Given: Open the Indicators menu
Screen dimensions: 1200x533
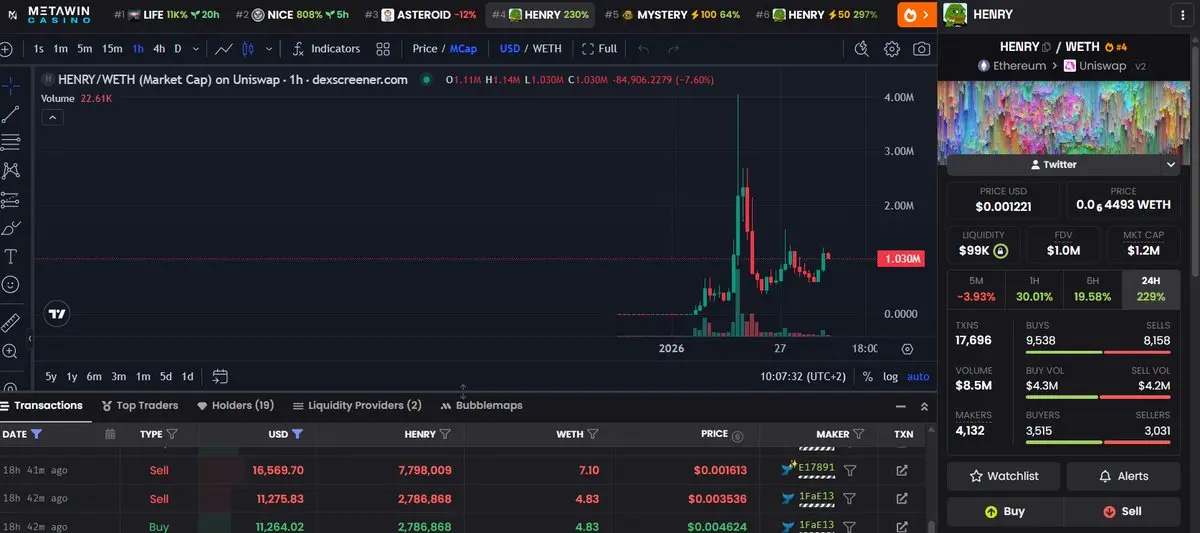Looking at the screenshot, I should pyautogui.click(x=326, y=49).
